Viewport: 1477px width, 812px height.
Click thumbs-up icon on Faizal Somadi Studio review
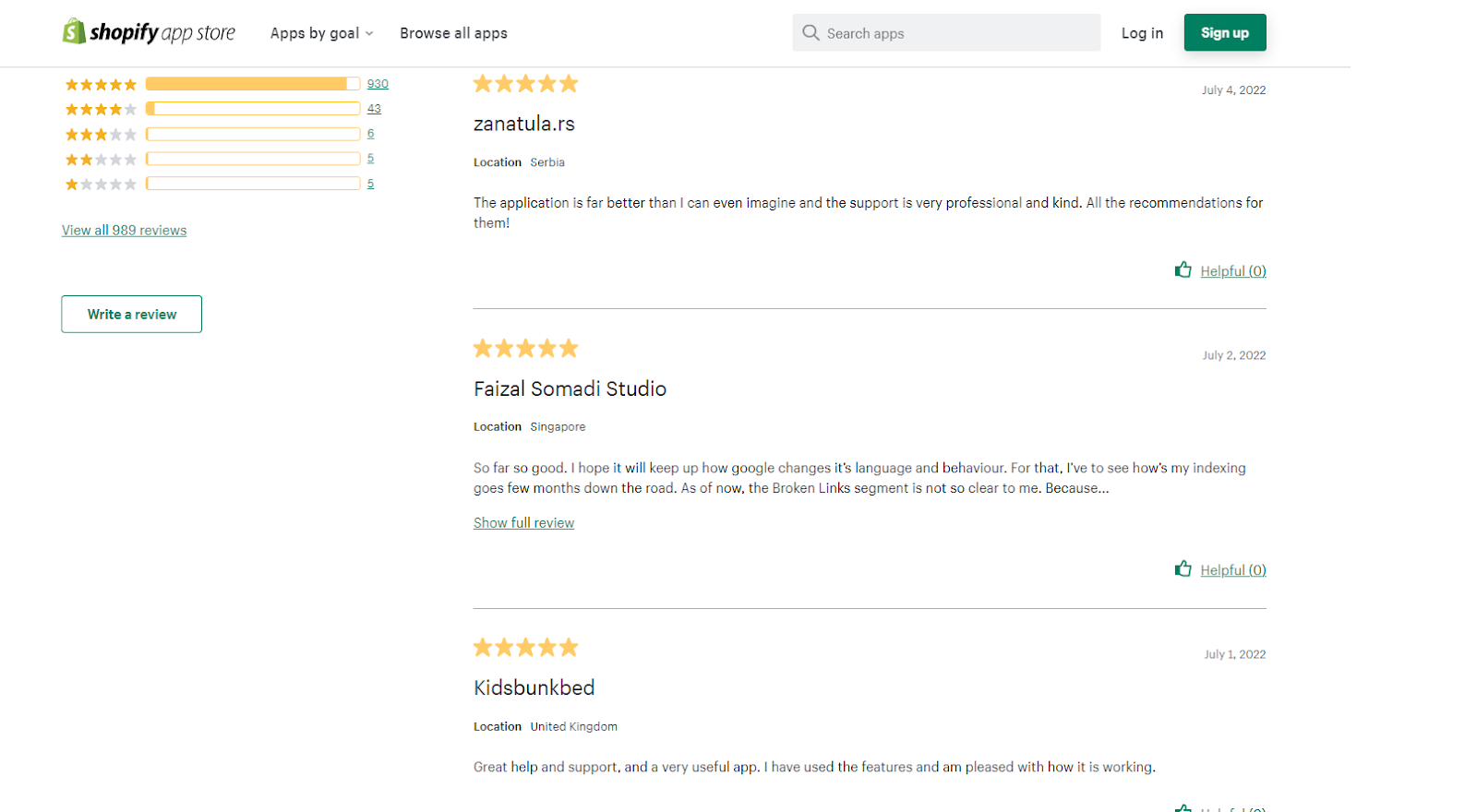[1183, 568]
